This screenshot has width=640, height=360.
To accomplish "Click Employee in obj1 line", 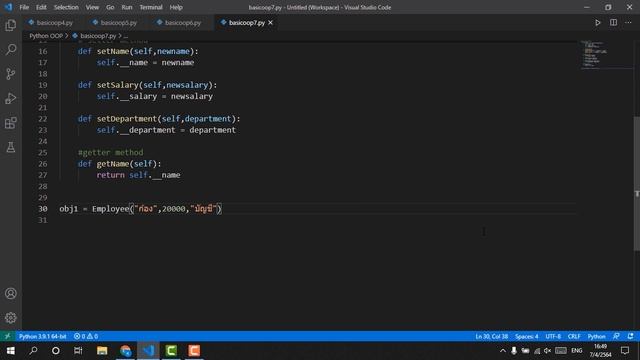I will point(111,209).
